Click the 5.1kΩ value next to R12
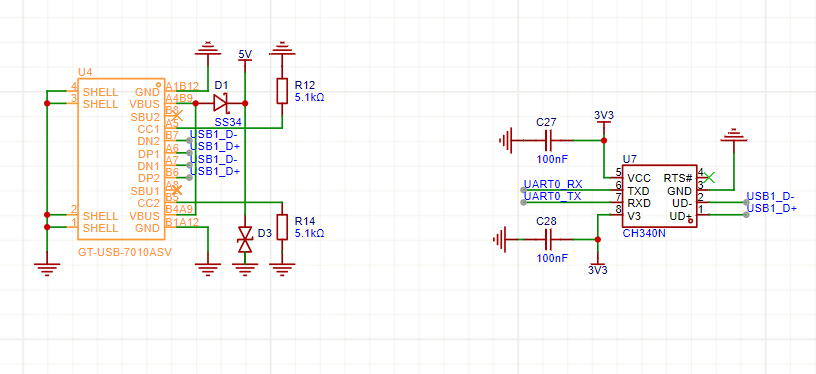Image resolution: width=816 pixels, height=374 pixels. [x=310, y=97]
